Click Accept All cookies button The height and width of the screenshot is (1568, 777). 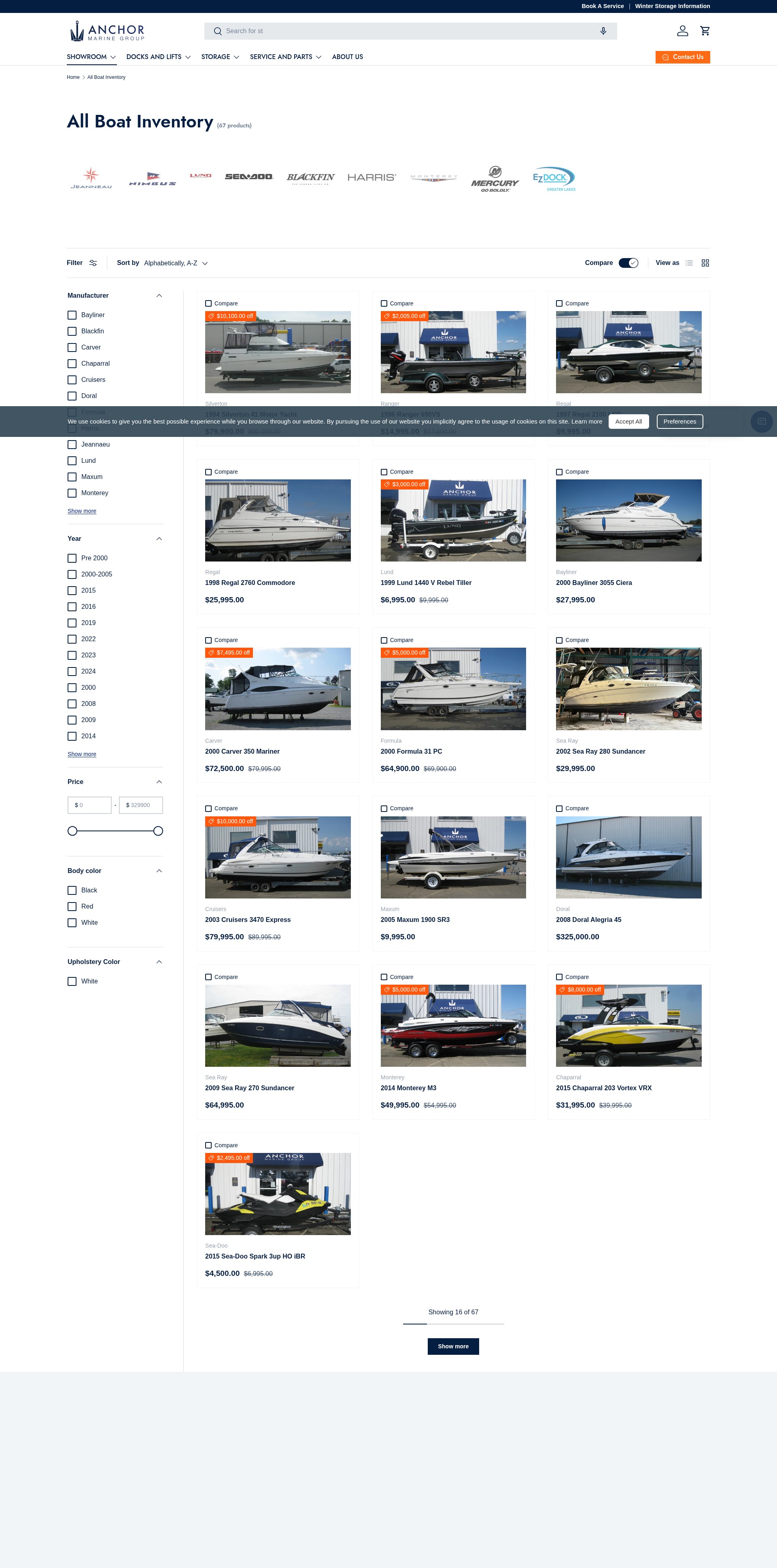click(x=628, y=422)
